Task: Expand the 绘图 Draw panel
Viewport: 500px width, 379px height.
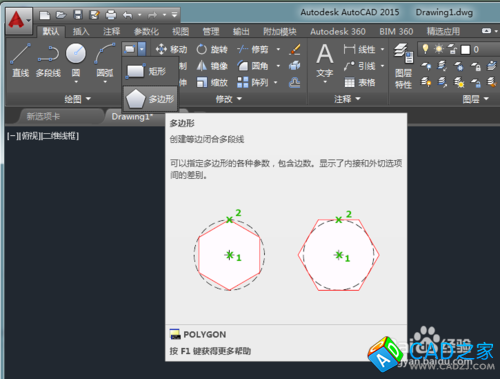Action: pos(77,99)
